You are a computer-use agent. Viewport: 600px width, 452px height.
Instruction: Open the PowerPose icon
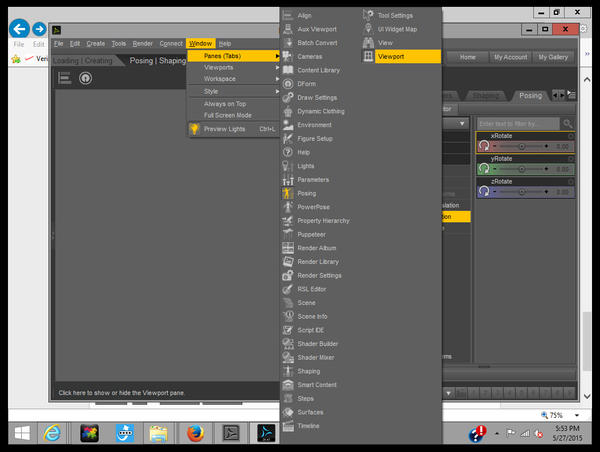288,207
